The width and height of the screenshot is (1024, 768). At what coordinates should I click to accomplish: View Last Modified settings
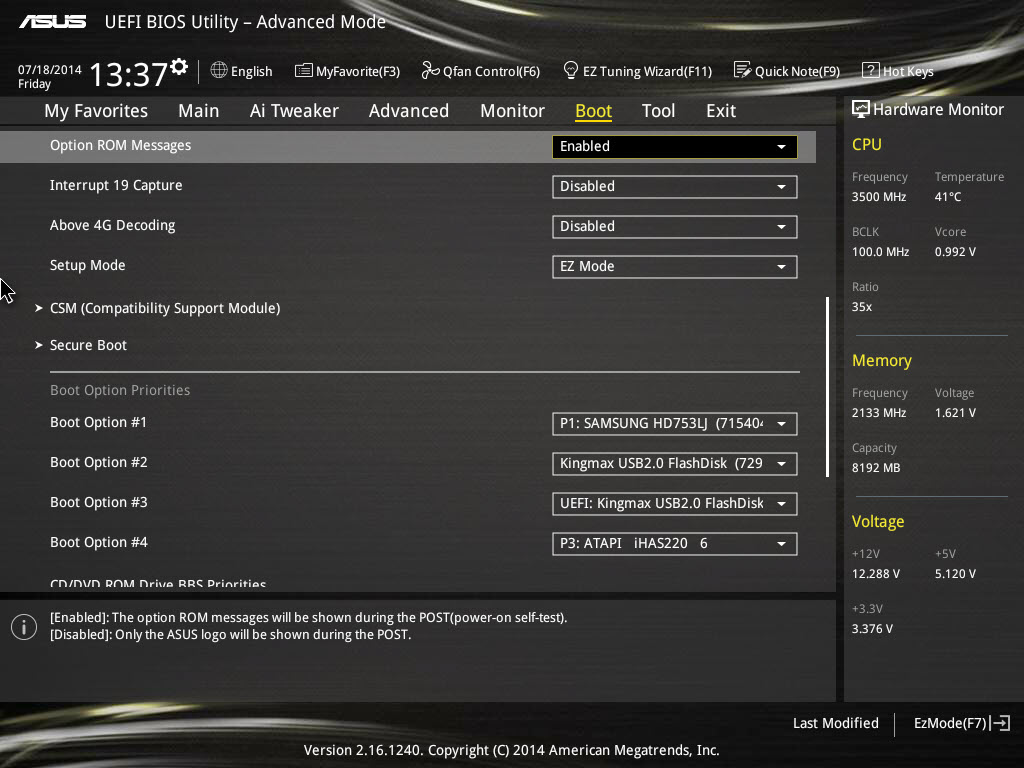835,723
